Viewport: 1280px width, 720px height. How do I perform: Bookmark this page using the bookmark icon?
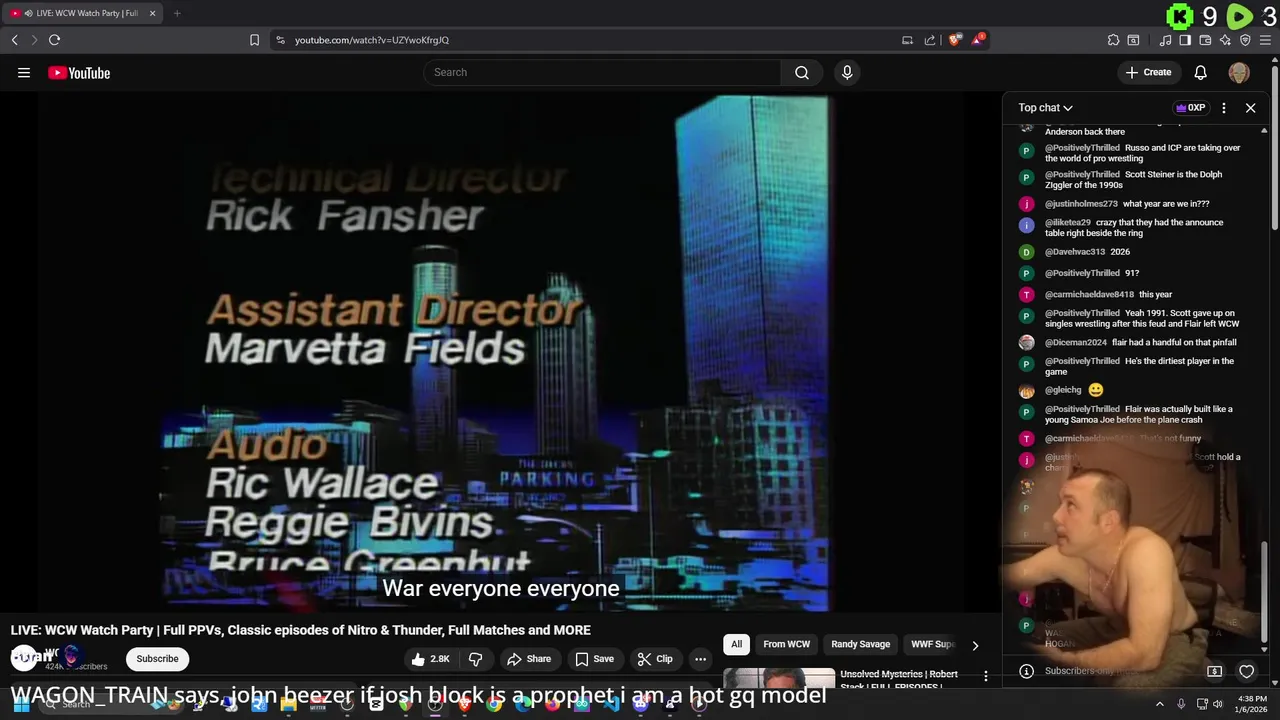click(x=254, y=40)
